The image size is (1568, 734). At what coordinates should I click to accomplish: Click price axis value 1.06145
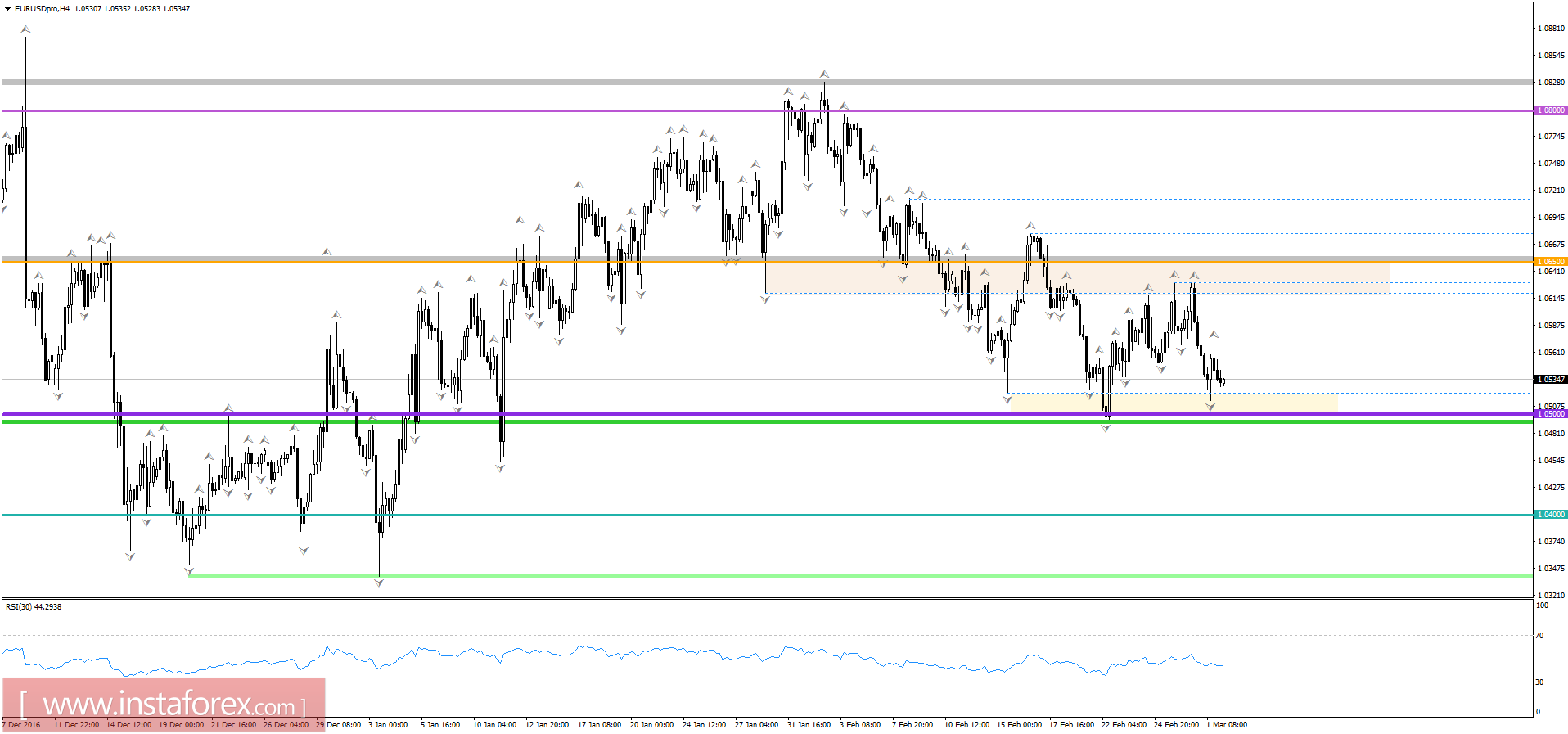point(1551,299)
